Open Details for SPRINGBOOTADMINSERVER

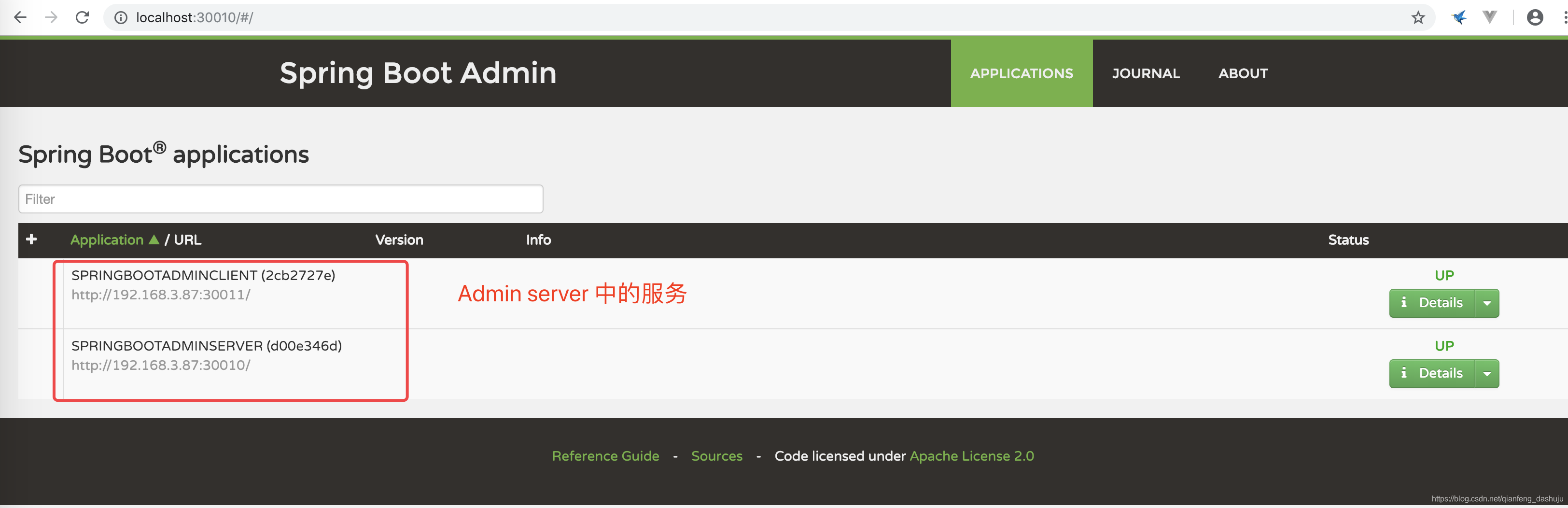point(1432,374)
